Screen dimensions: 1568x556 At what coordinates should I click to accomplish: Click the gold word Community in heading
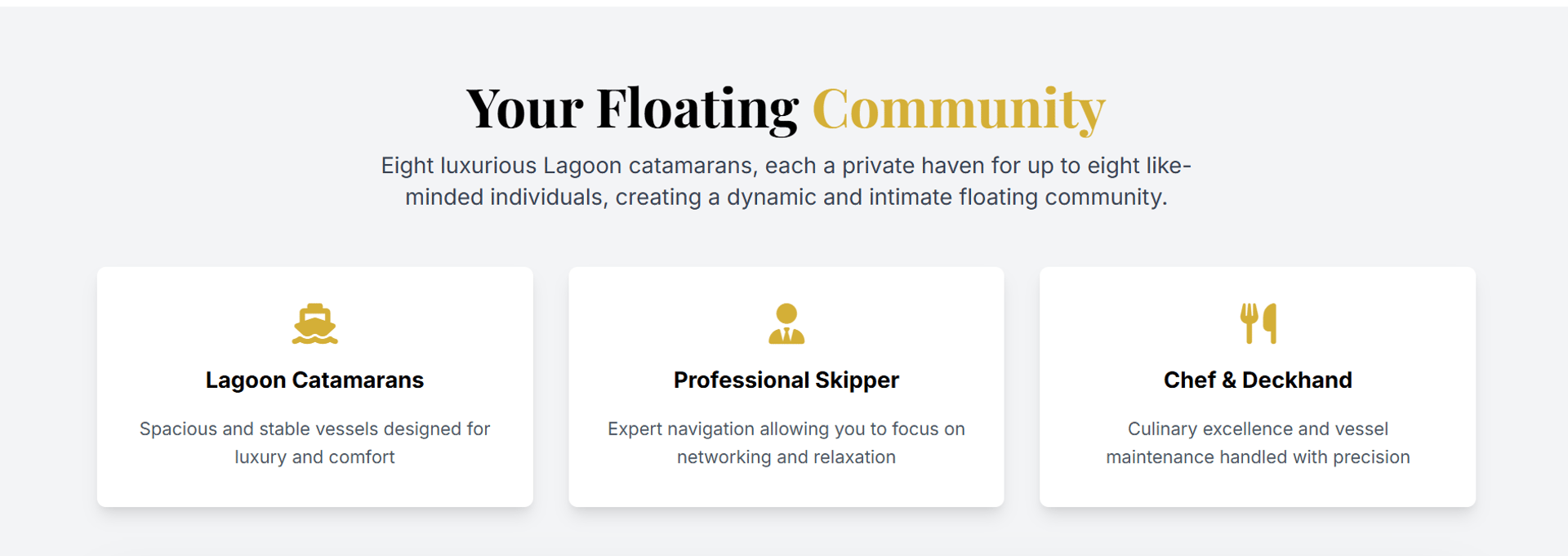tap(959, 109)
